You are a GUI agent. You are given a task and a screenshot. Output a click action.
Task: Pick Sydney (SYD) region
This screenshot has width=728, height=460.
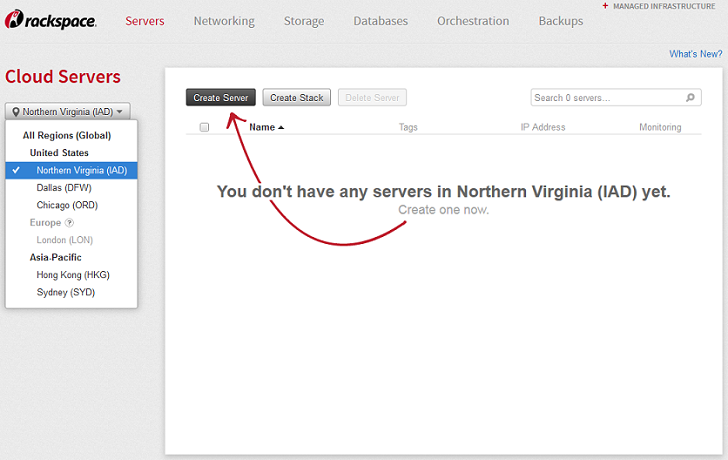coord(66,292)
